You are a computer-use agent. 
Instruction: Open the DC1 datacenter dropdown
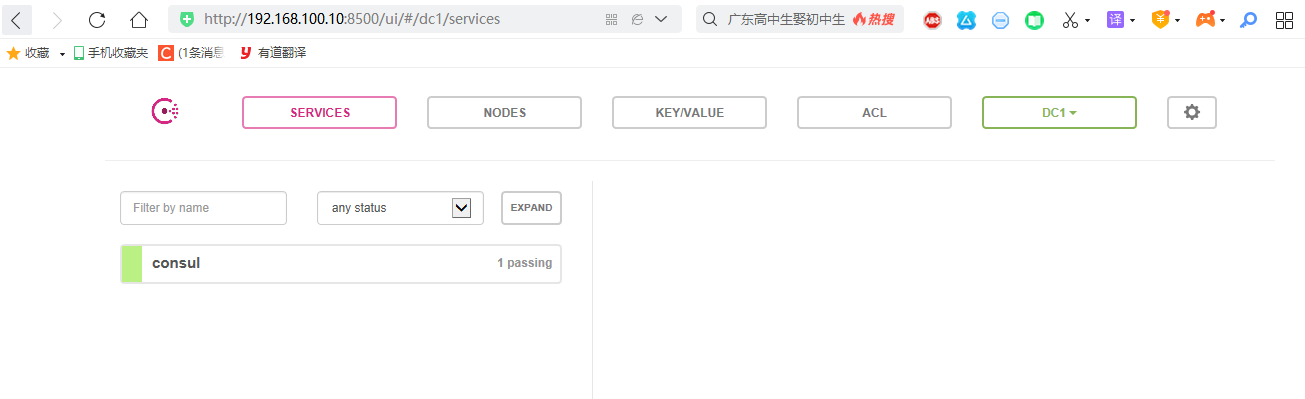click(x=1060, y=113)
